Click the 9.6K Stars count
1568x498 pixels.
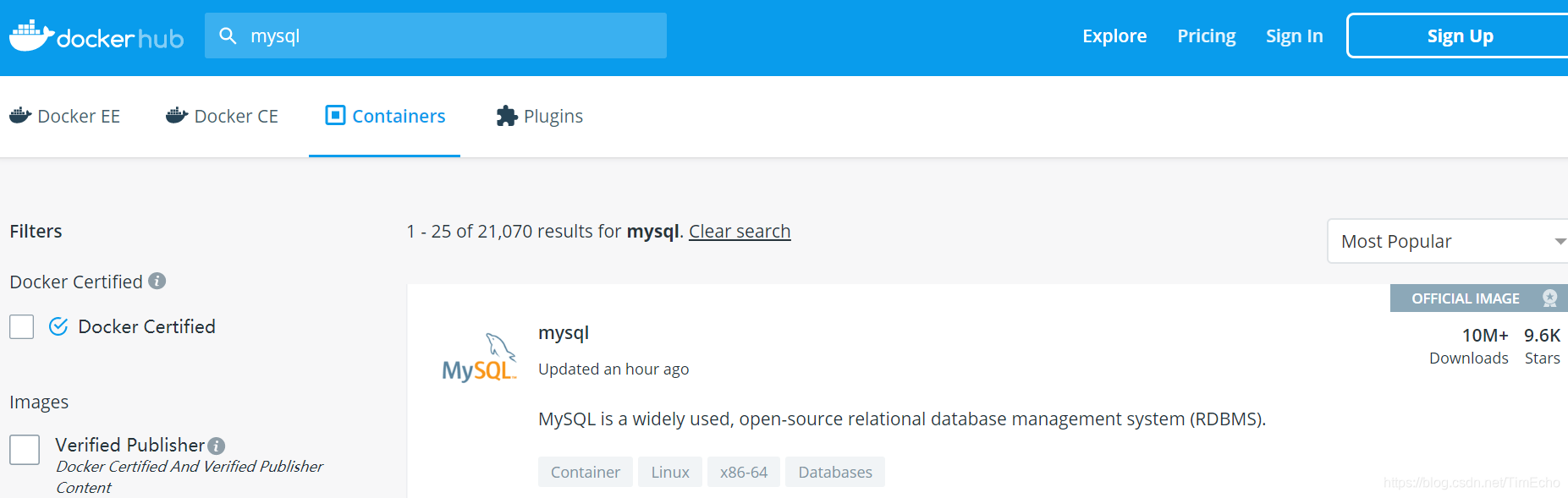(x=1543, y=347)
